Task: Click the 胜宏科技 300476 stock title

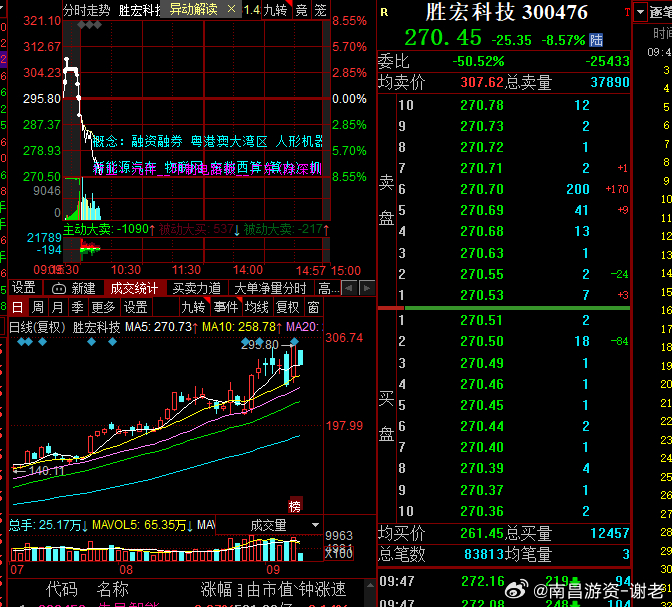Action: [x=507, y=12]
